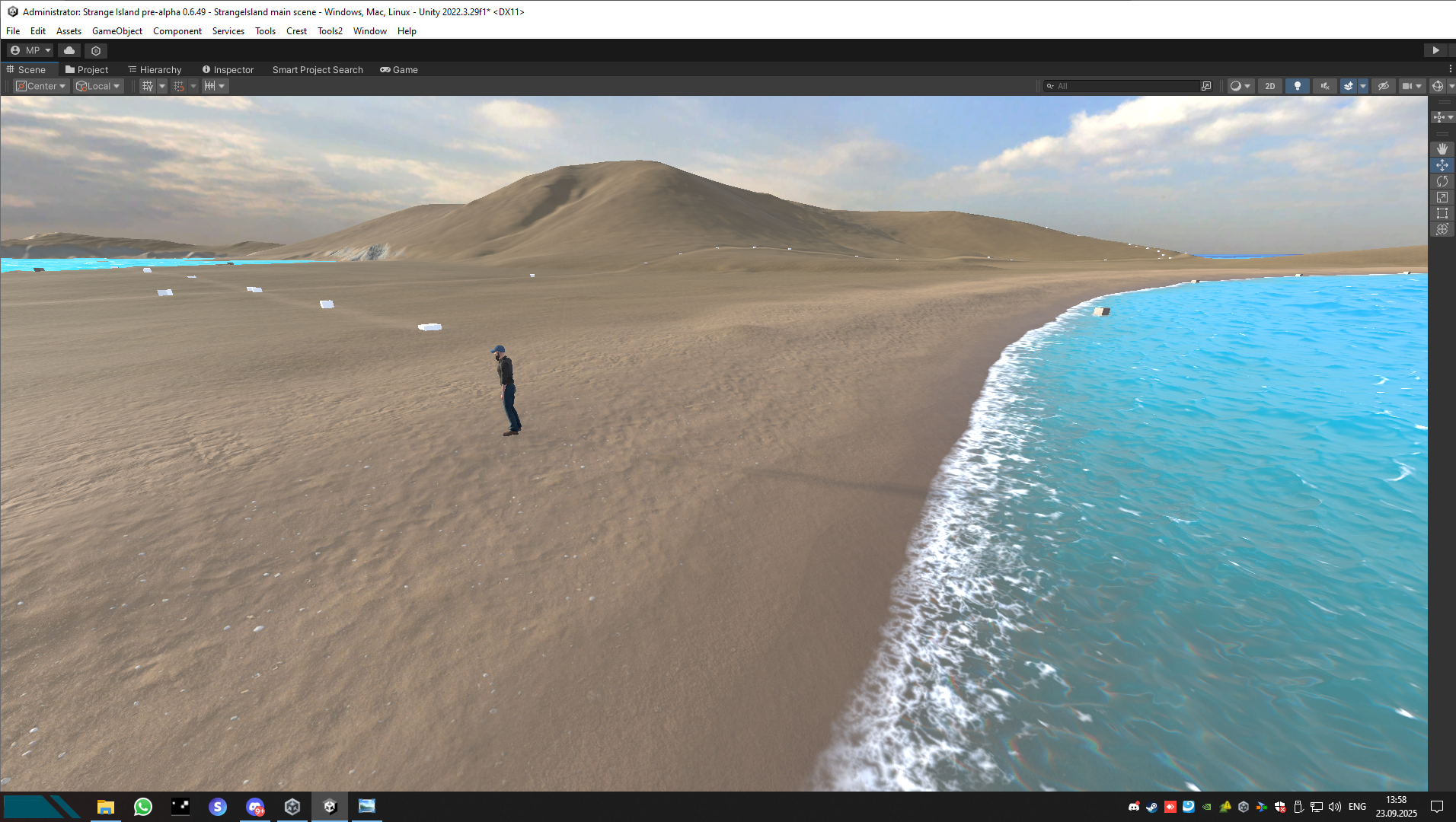Screen dimensions: 1456x822
Task: Toggle 2D scene view mode
Action: (1270, 86)
